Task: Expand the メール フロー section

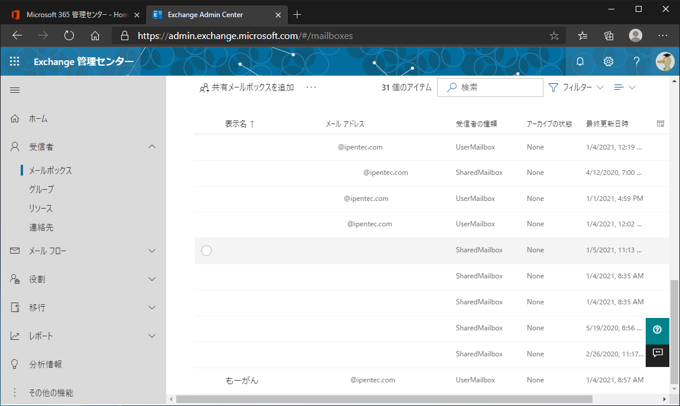Action: pos(152,251)
